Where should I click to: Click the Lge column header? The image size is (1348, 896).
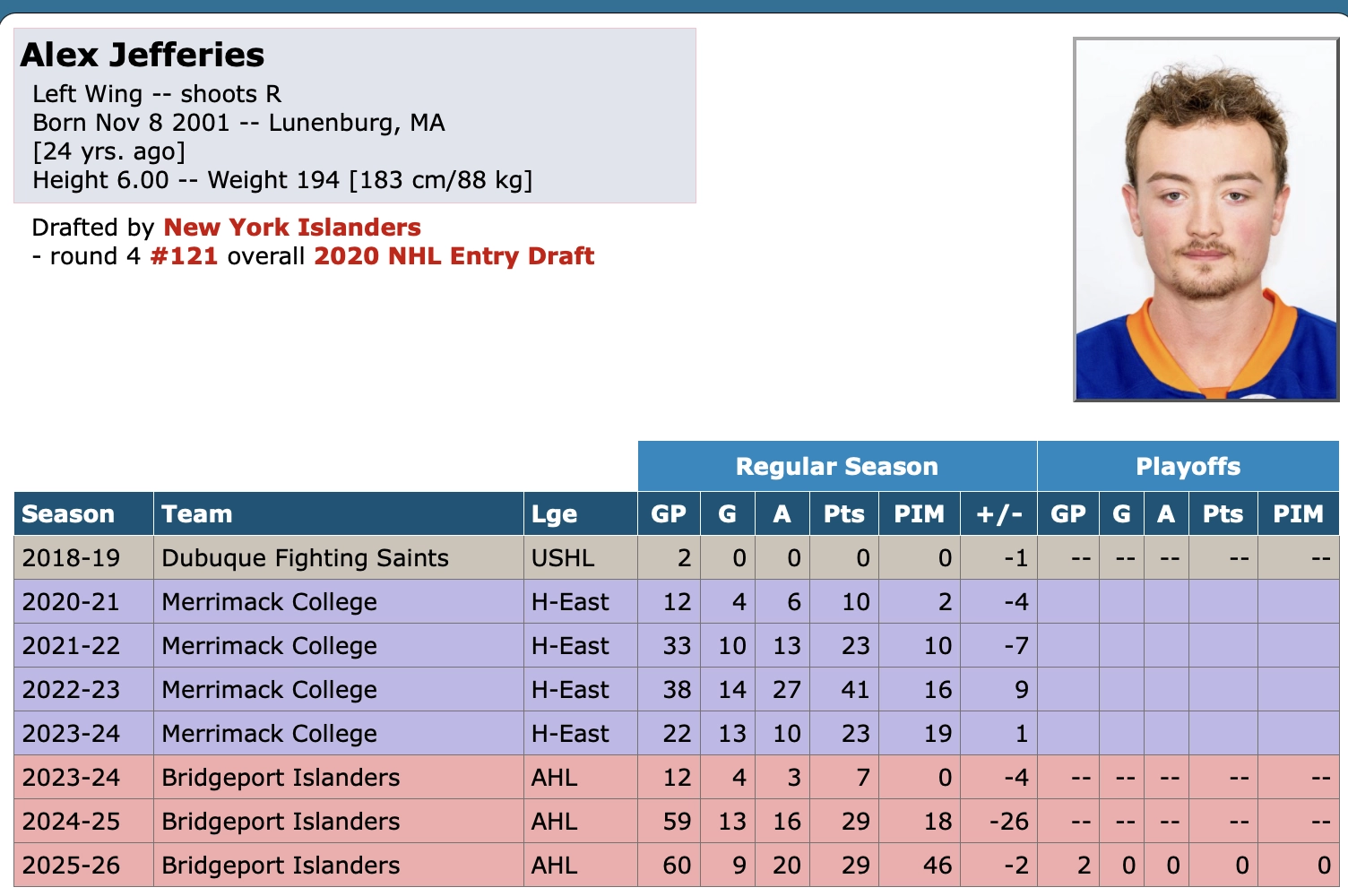tap(554, 514)
